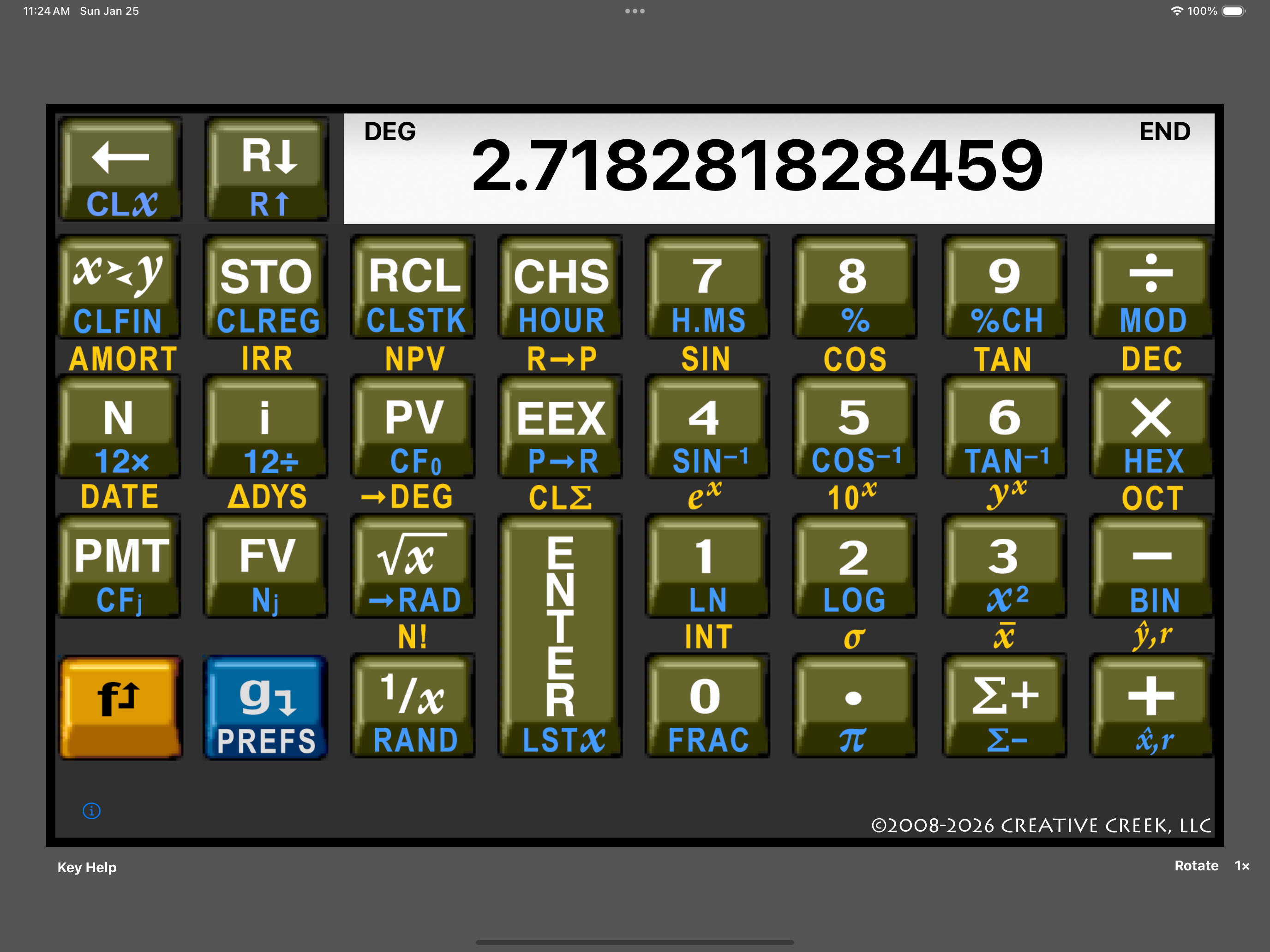Tap the R↓ roll down key
Image resolution: width=1270 pixels, height=952 pixels.
(268, 169)
